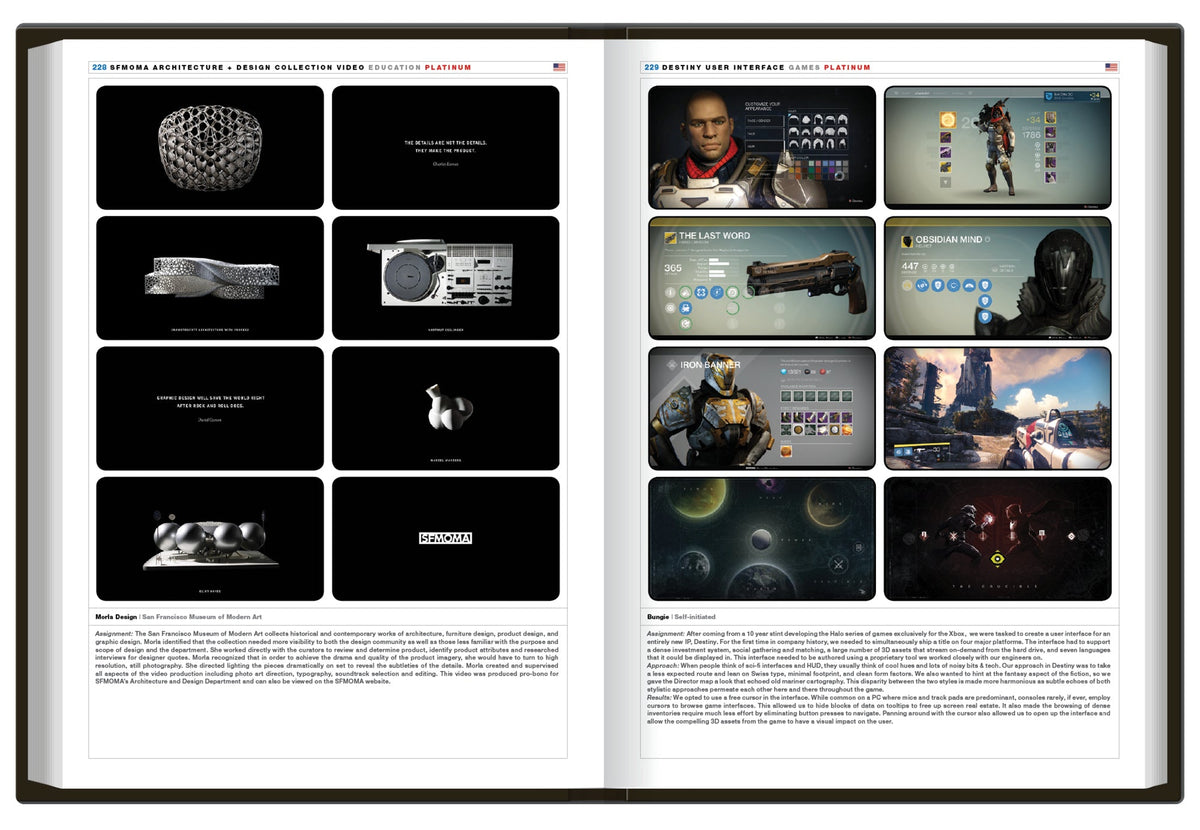
Task: Click 'San Francisco Museum of Modern Art' client credit
Action: pos(200,617)
